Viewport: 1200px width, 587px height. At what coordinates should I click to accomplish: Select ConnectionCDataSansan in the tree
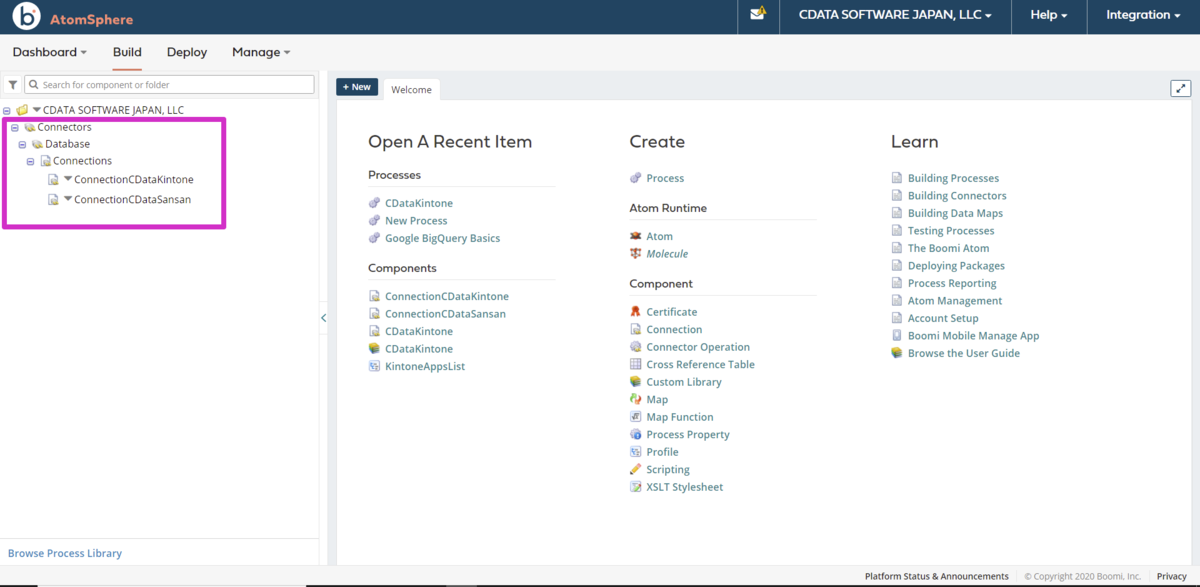coord(132,199)
